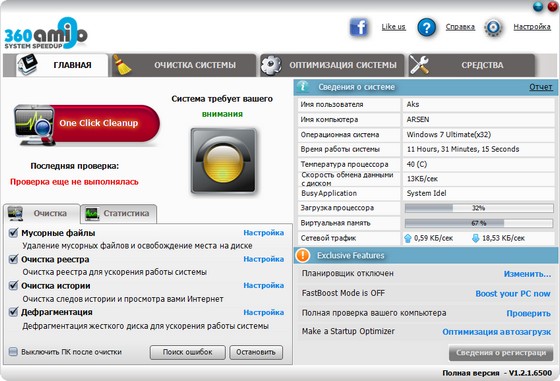560x381 pixels.
Task: Click the gear icon beside Настройка
Action: pyautogui.click(x=493, y=27)
